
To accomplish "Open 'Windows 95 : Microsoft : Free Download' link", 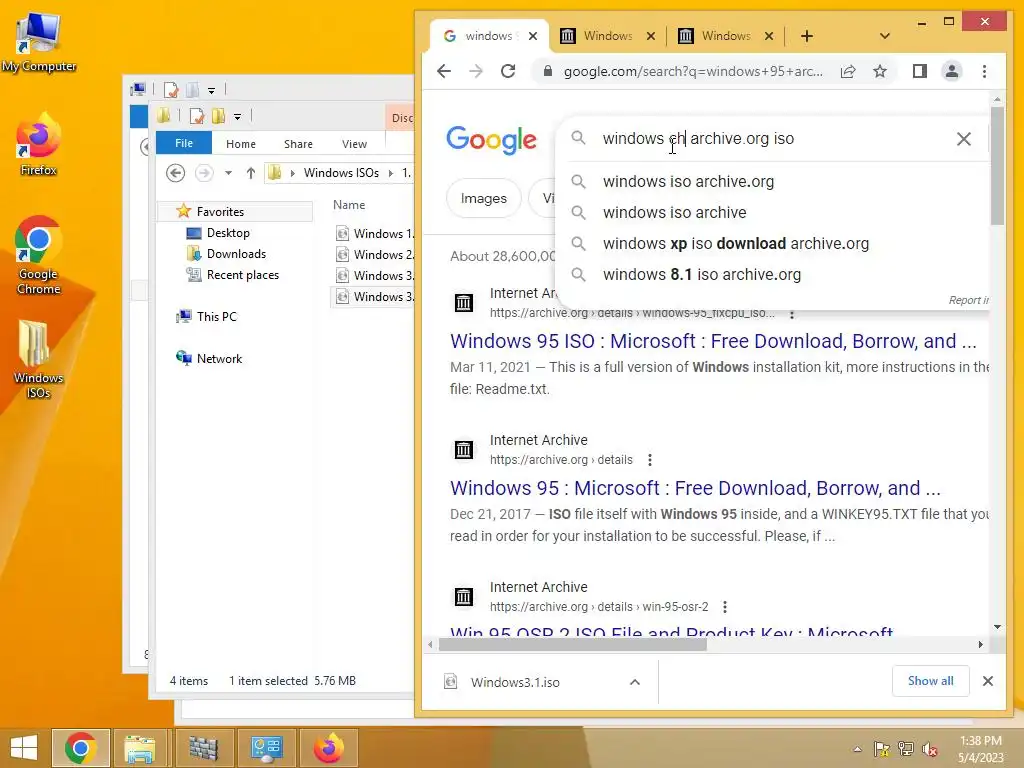I will 695,488.
